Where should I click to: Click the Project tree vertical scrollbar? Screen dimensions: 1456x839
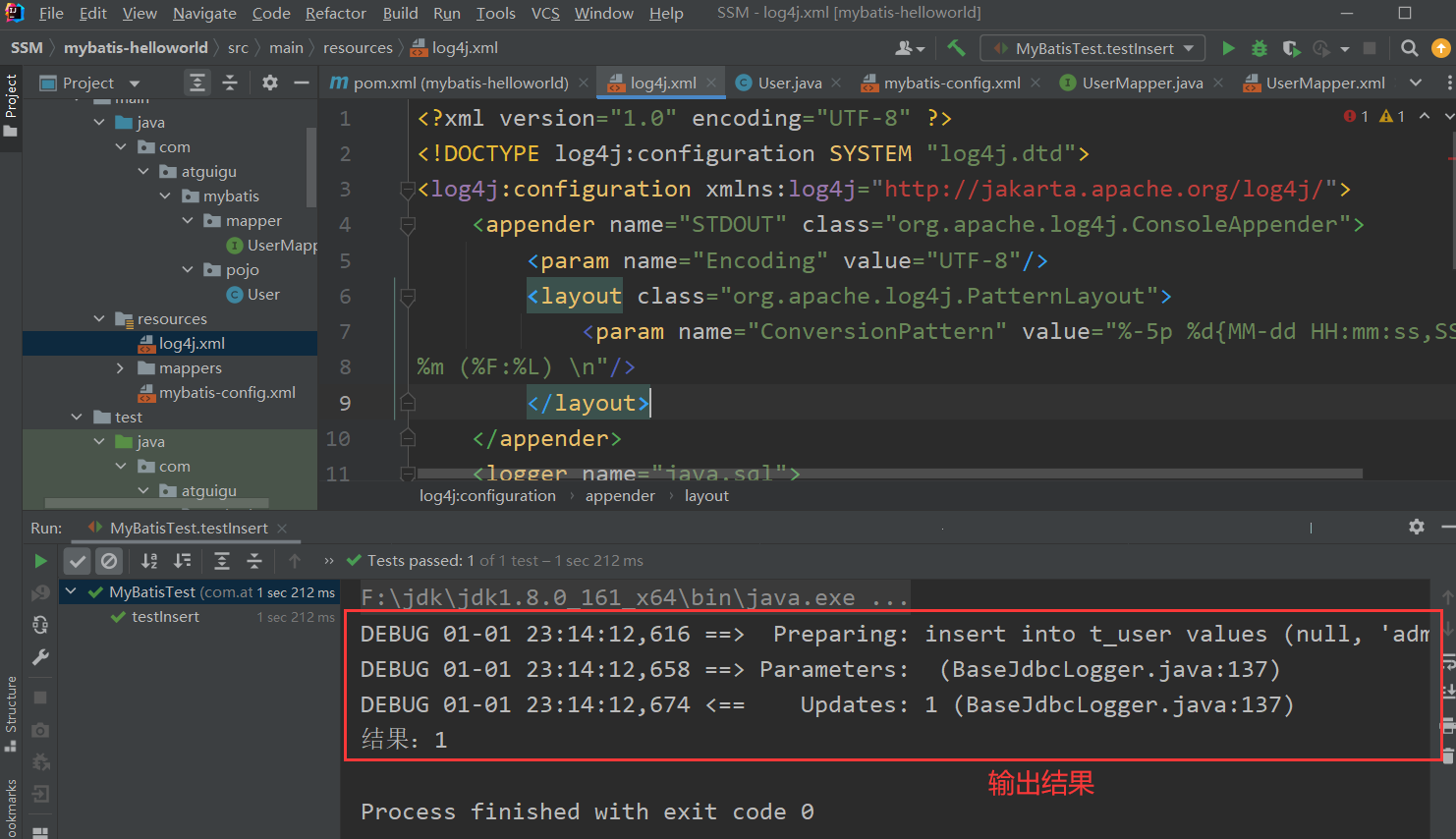point(312,166)
